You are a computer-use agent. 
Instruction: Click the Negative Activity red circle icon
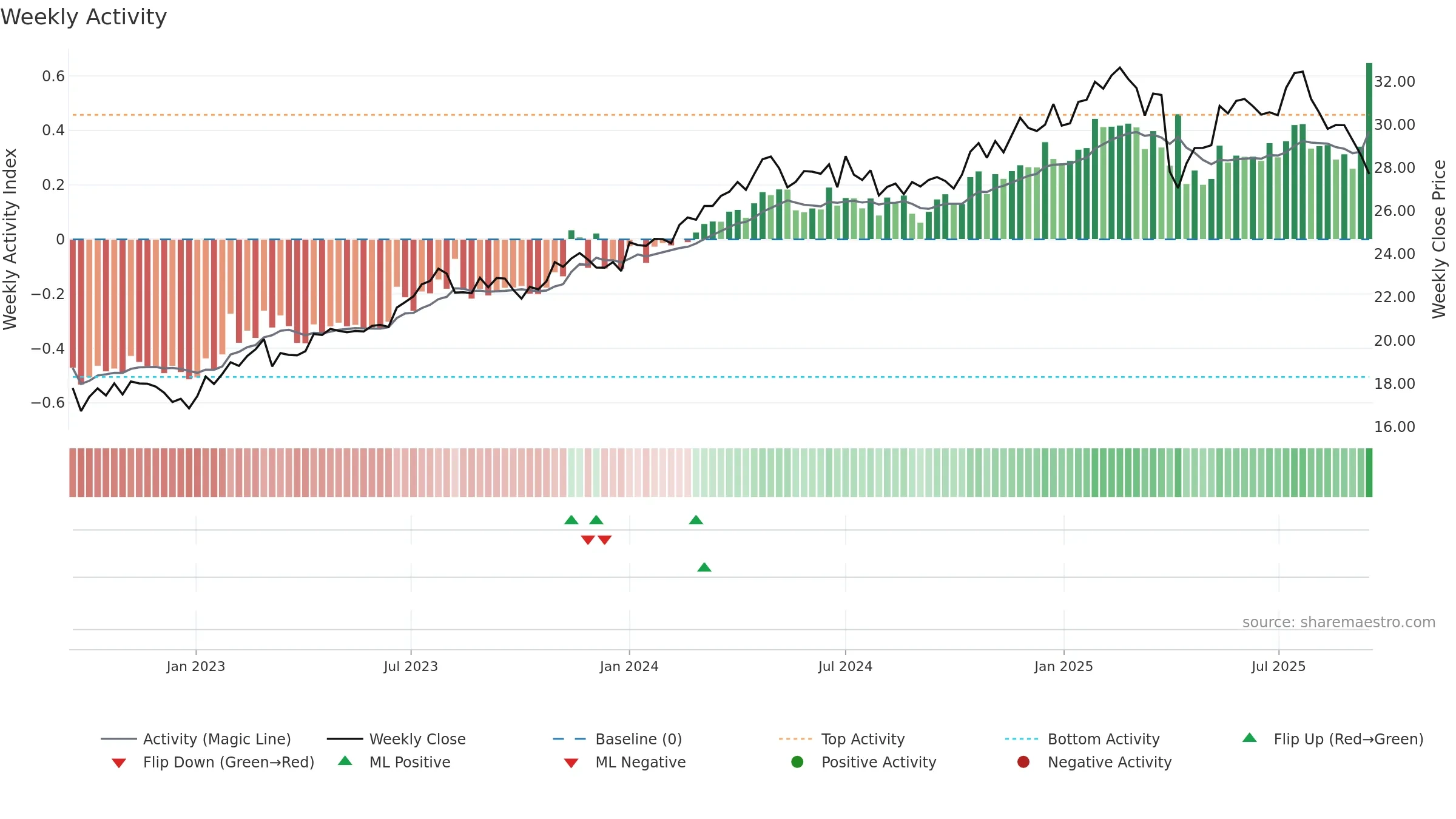point(1023,762)
